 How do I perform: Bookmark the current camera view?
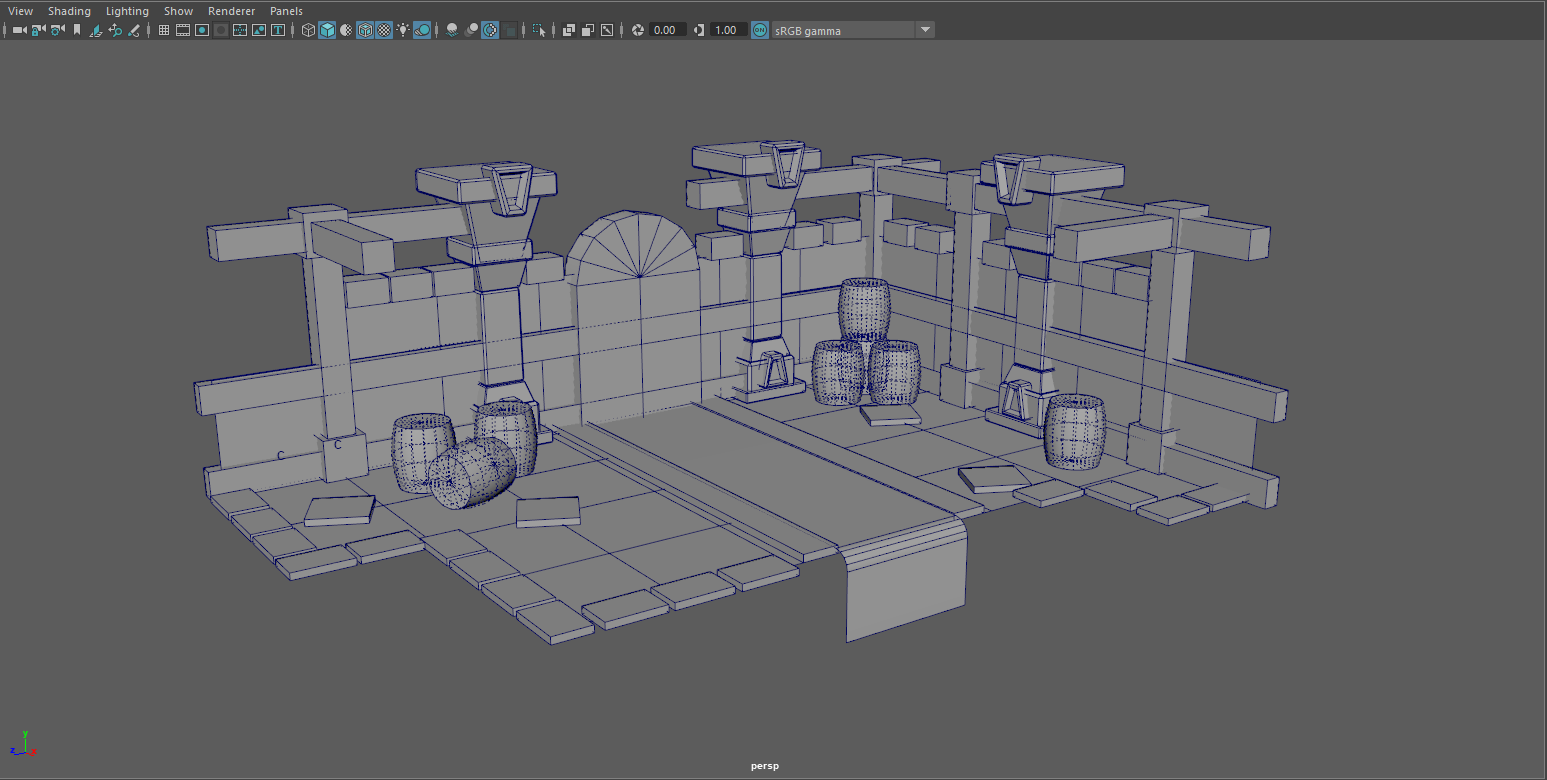pyautogui.click(x=75, y=30)
